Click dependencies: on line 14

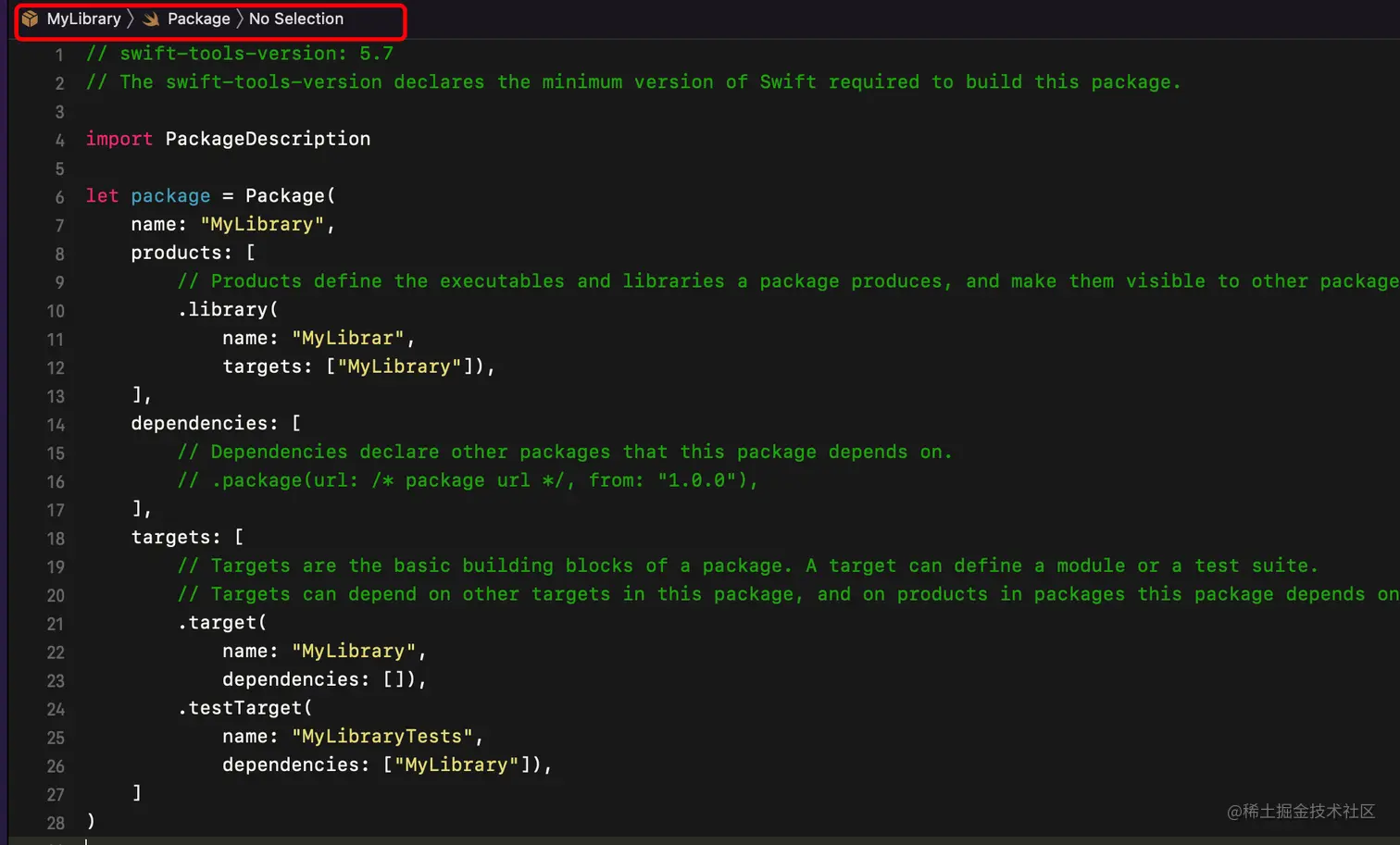(x=205, y=424)
